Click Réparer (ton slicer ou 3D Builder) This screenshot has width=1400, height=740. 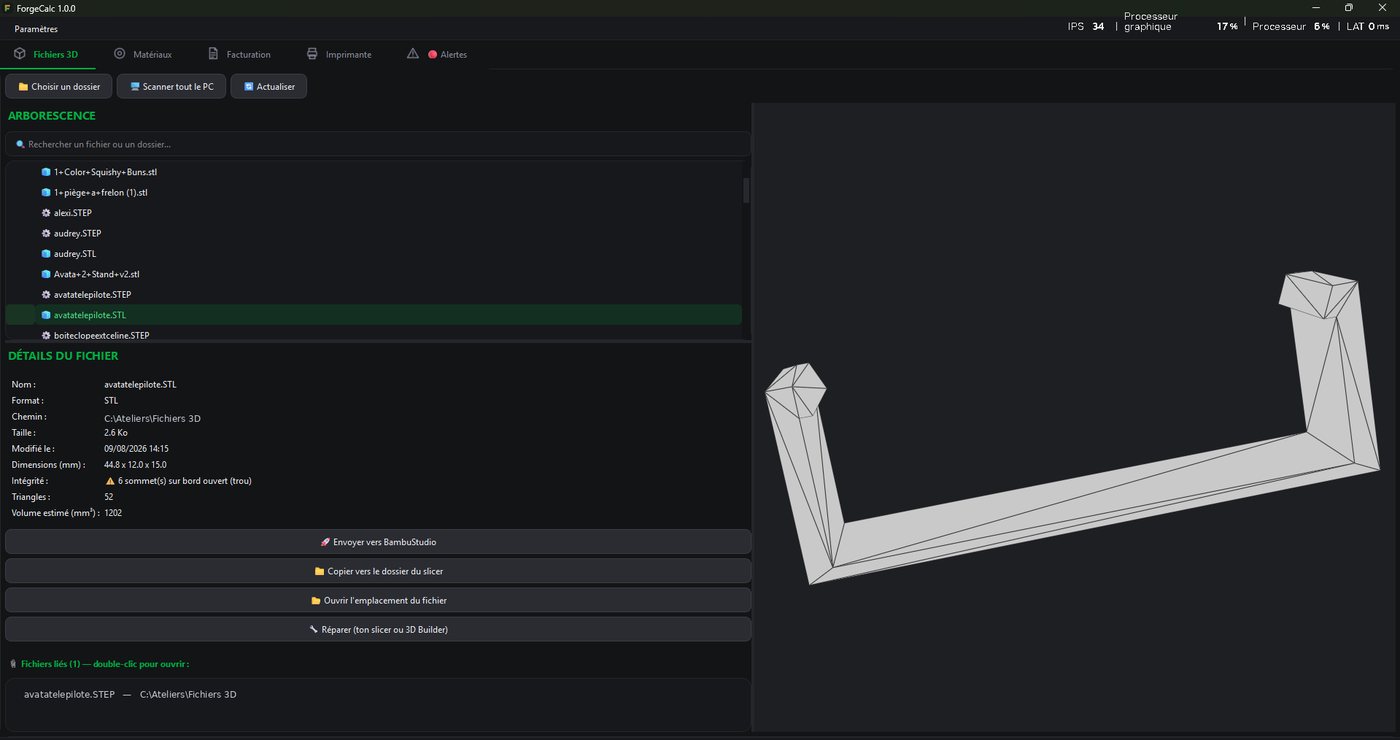pos(378,629)
